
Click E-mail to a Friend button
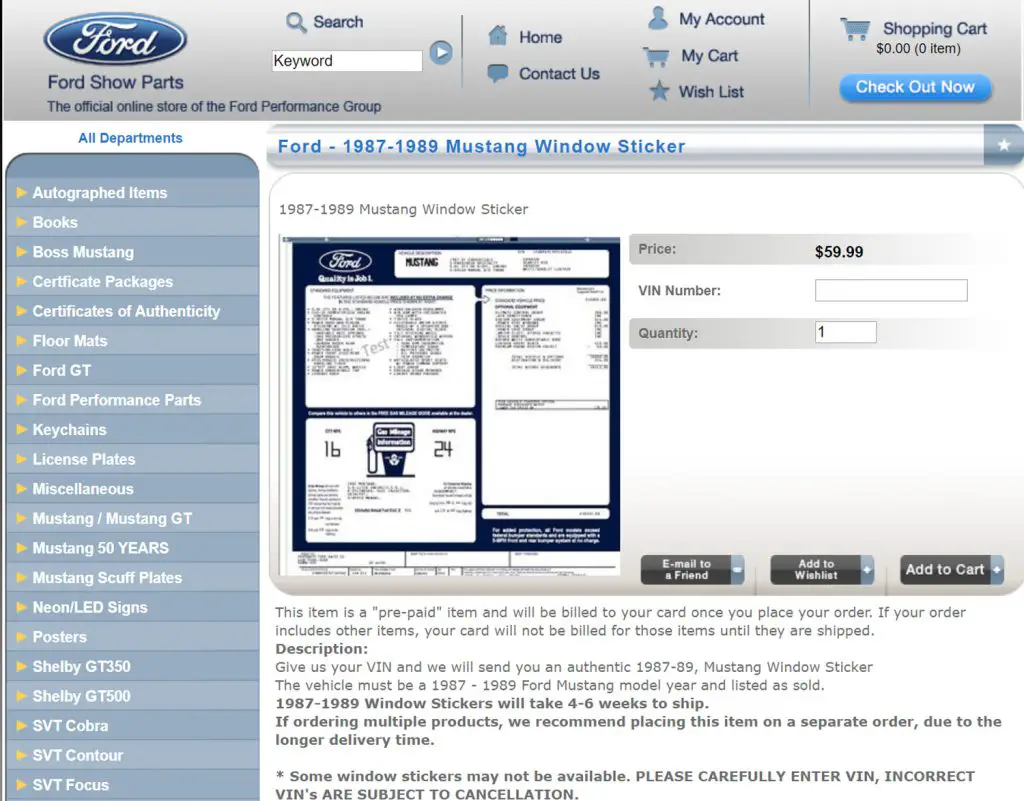pyautogui.click(x=692, y=569)
